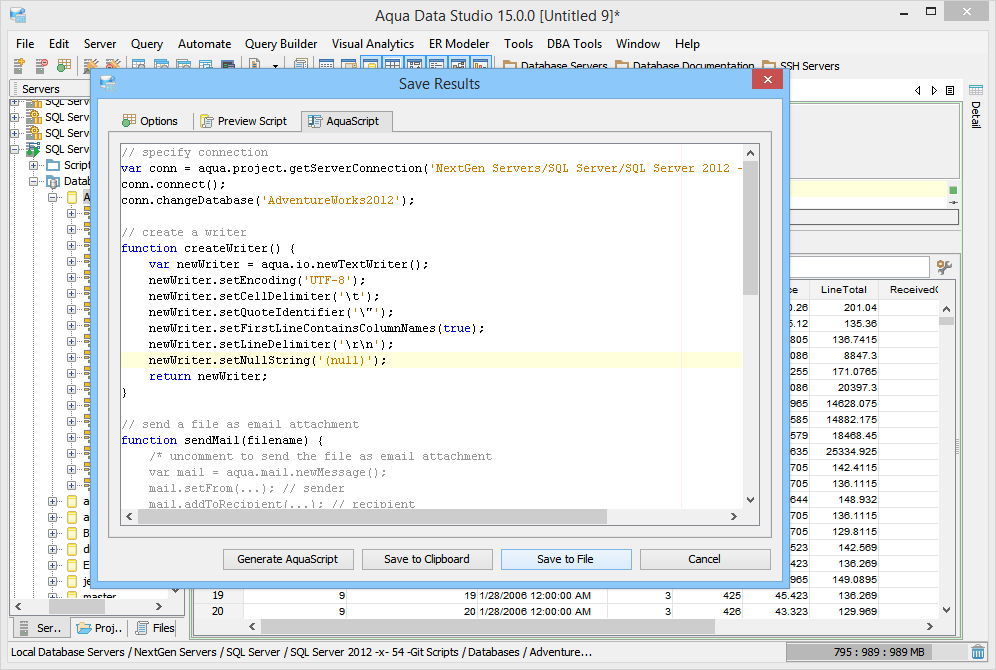Click the next tab right arrow
The height and width of the screenshot is (670, 996).
tap(934, 90)
